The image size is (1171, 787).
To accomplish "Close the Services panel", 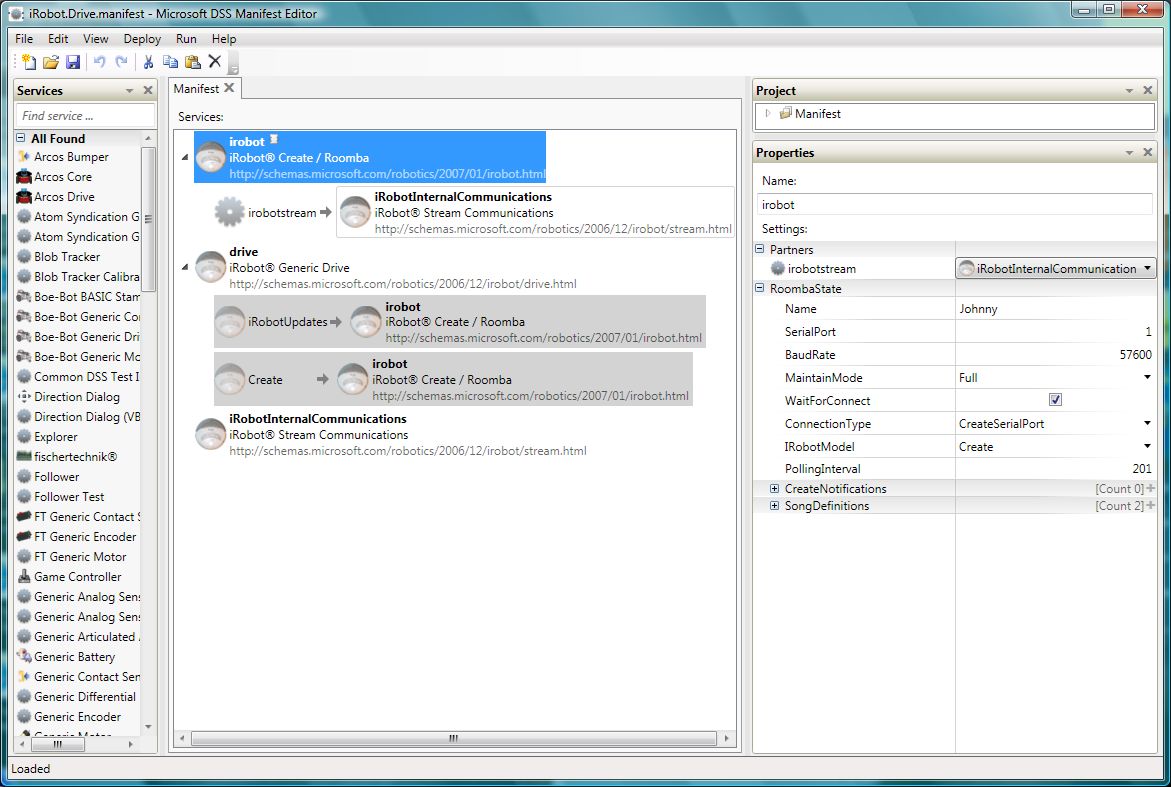I will (148, 91).
